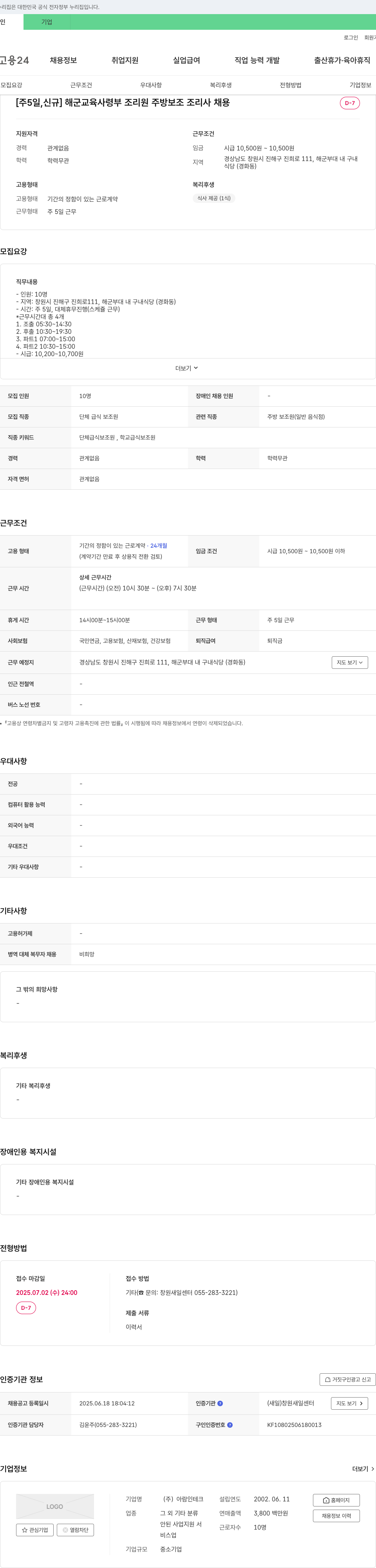The width and height of the screenshot is (376, 1568).
Task: Jump to the 모집요강 section tab
Action: click(x=12, y=85)
